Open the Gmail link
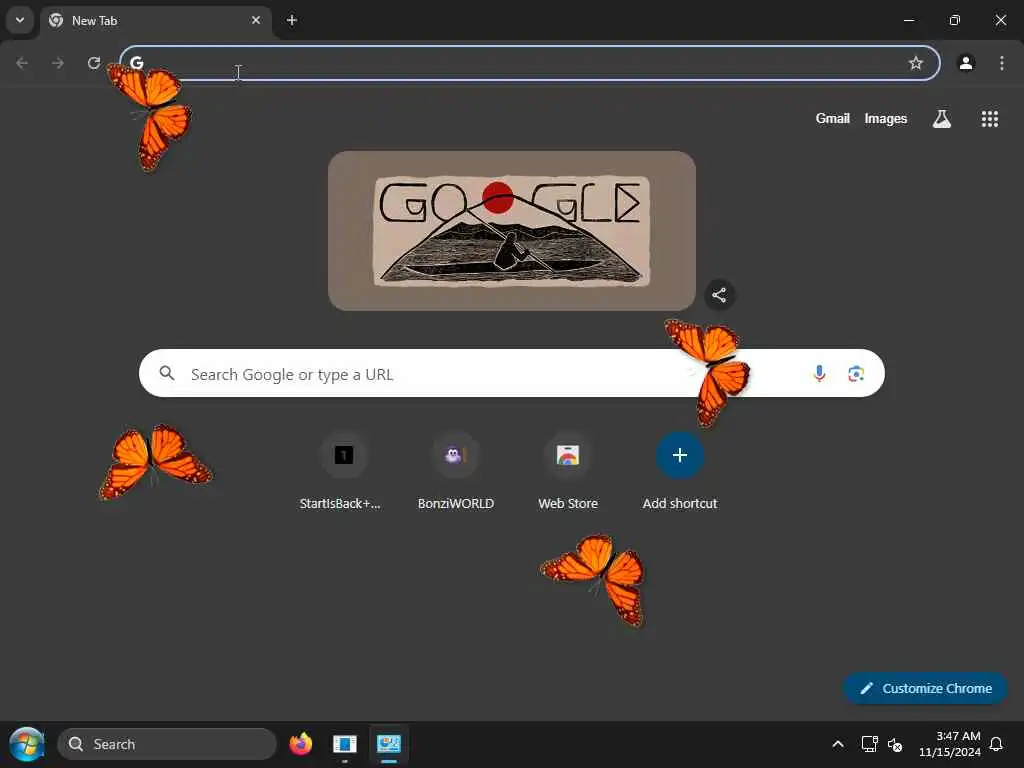 coord(833,118)
